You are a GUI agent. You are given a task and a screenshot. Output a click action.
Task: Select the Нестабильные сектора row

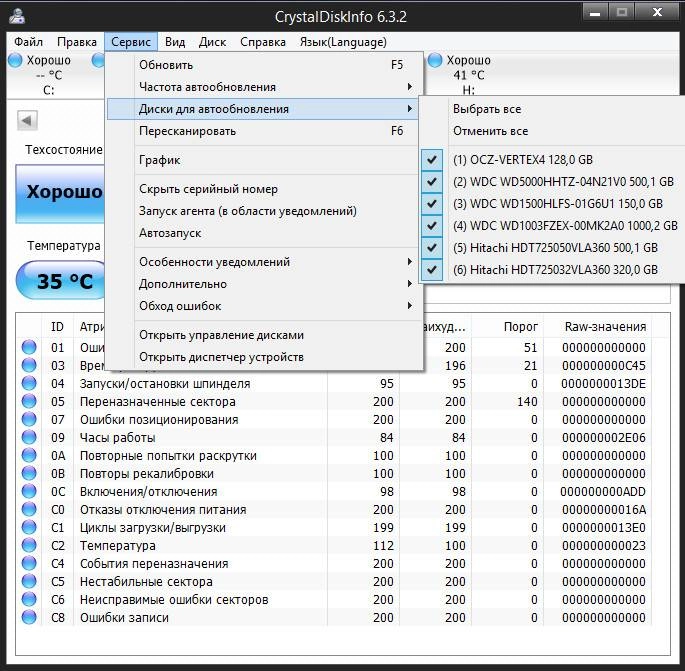[334, 581]
